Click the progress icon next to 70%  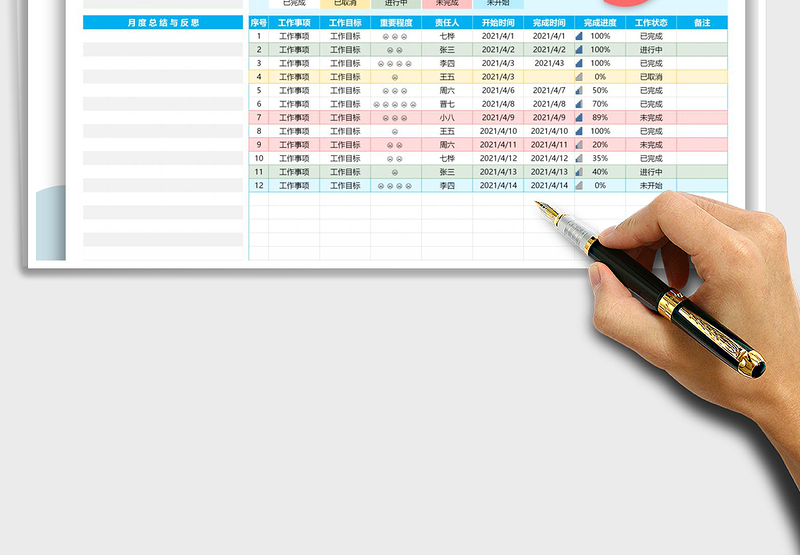click(579, 104)
